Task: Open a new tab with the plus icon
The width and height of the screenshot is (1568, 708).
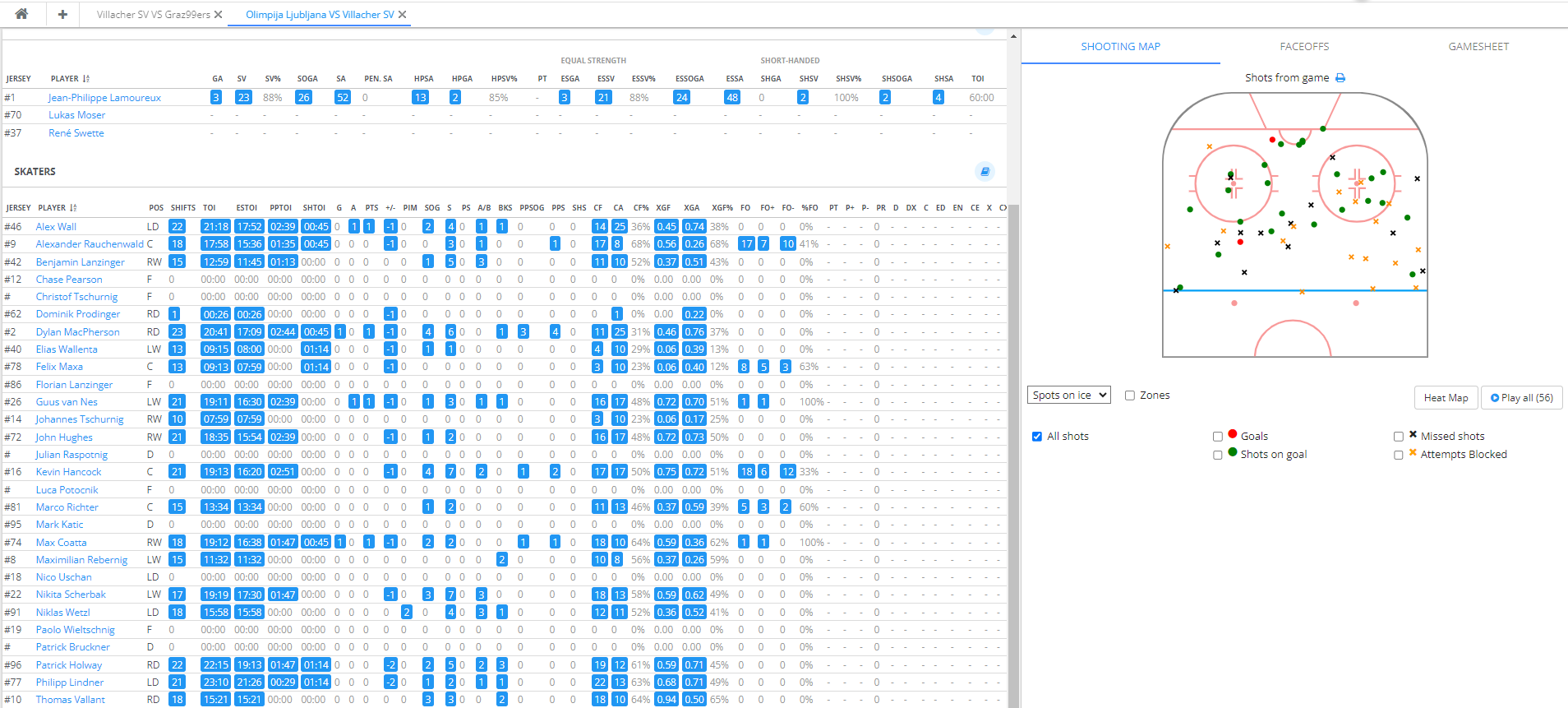Action: tap(62, 14)
